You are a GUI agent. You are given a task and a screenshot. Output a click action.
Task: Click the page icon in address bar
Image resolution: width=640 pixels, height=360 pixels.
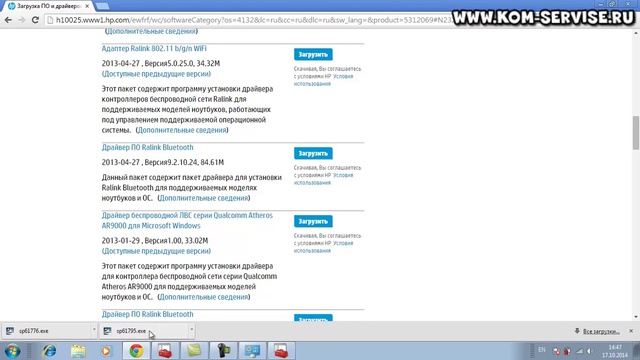(x=51, y=20)
